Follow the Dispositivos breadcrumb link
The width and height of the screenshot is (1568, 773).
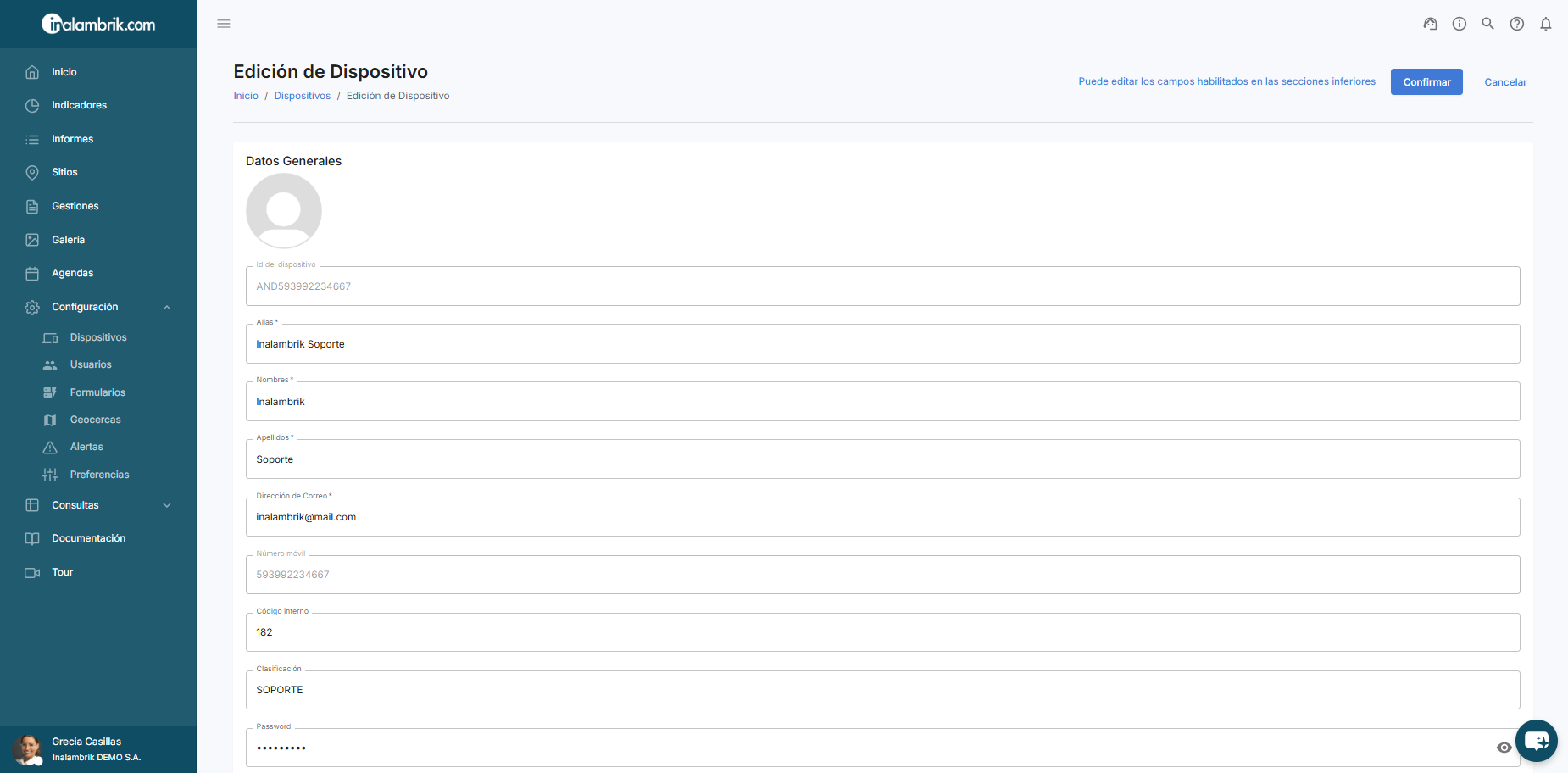[302, 96]
